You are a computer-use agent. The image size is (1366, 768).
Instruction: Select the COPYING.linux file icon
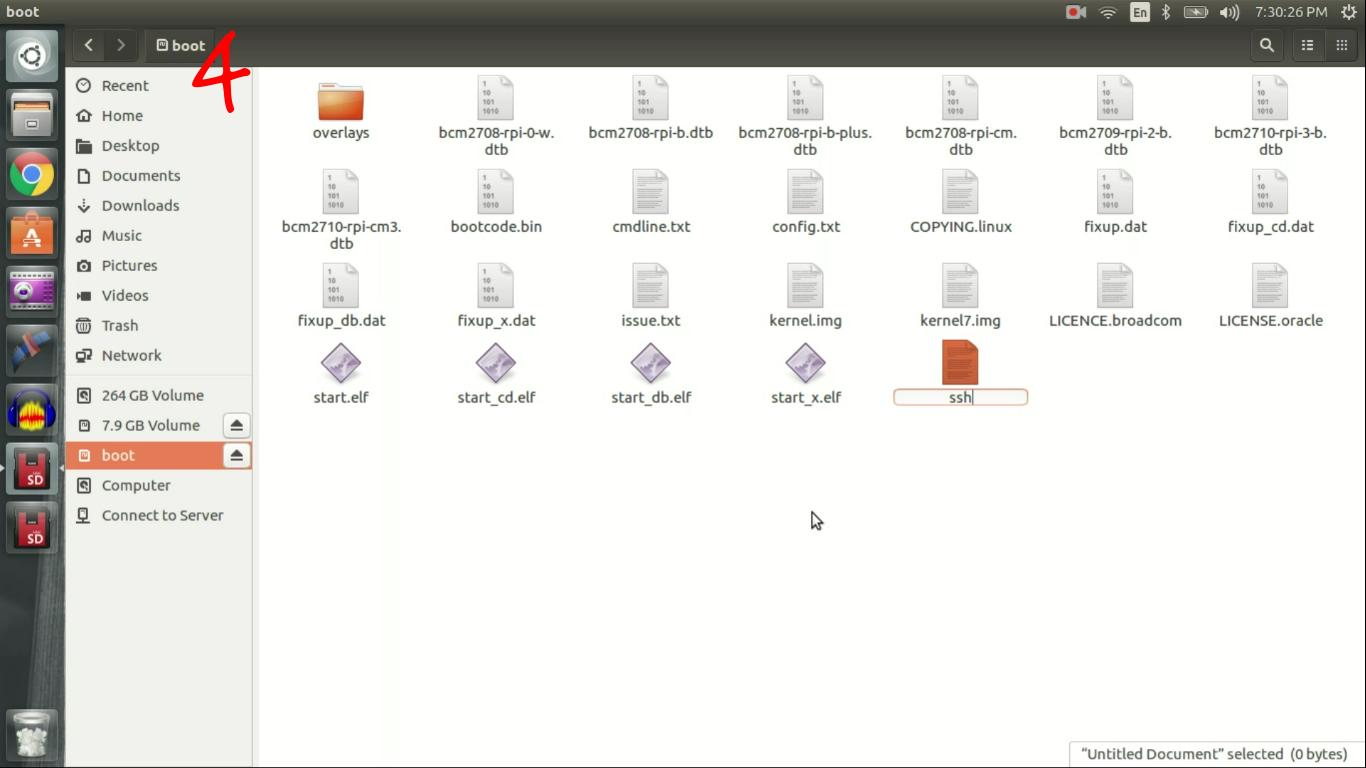(x=960, y=192)
